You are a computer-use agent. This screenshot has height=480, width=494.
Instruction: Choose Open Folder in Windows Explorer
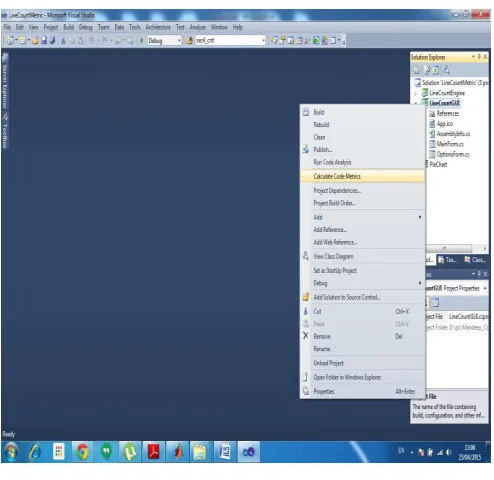point(363,378)
